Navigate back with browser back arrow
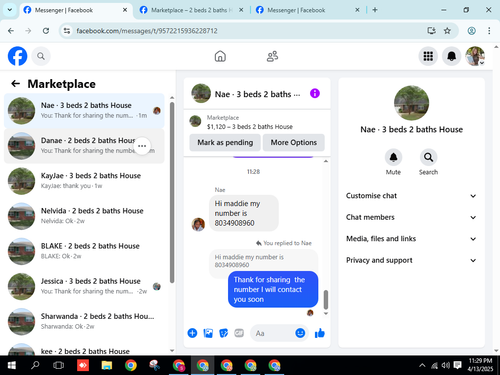 pyautogui.click(x=11, y=31)
